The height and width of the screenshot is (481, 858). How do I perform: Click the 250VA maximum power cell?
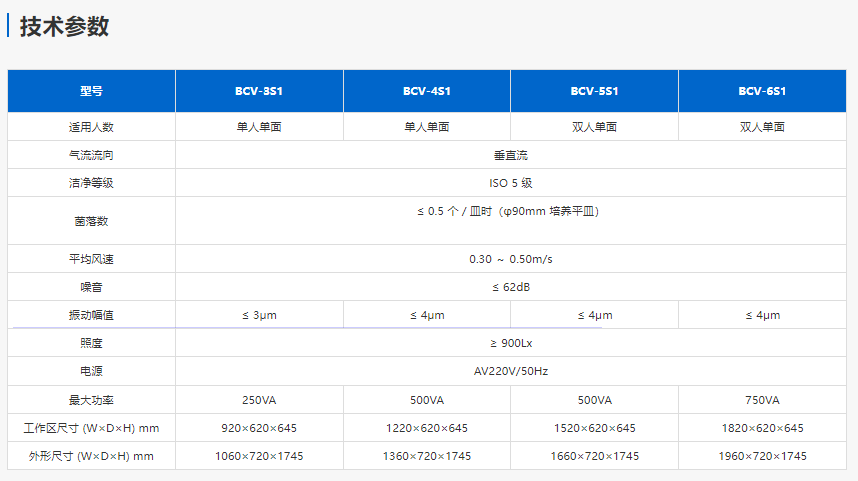point(259,400)
